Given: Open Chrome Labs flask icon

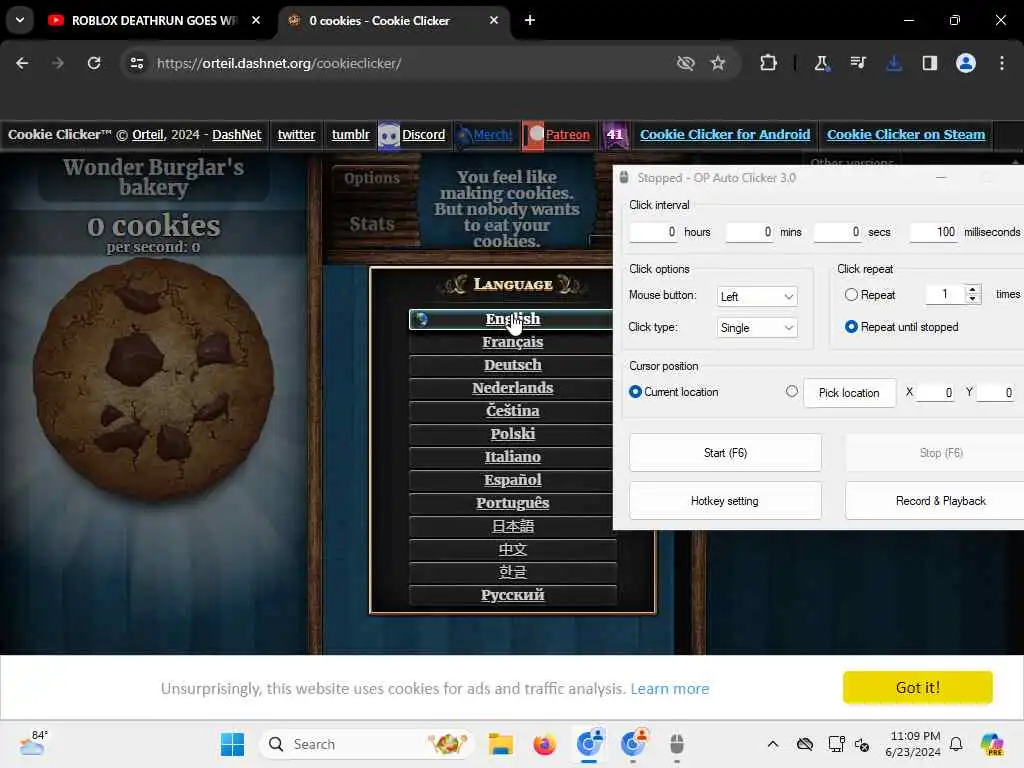Looking at the screenshot, I should 822,63.
